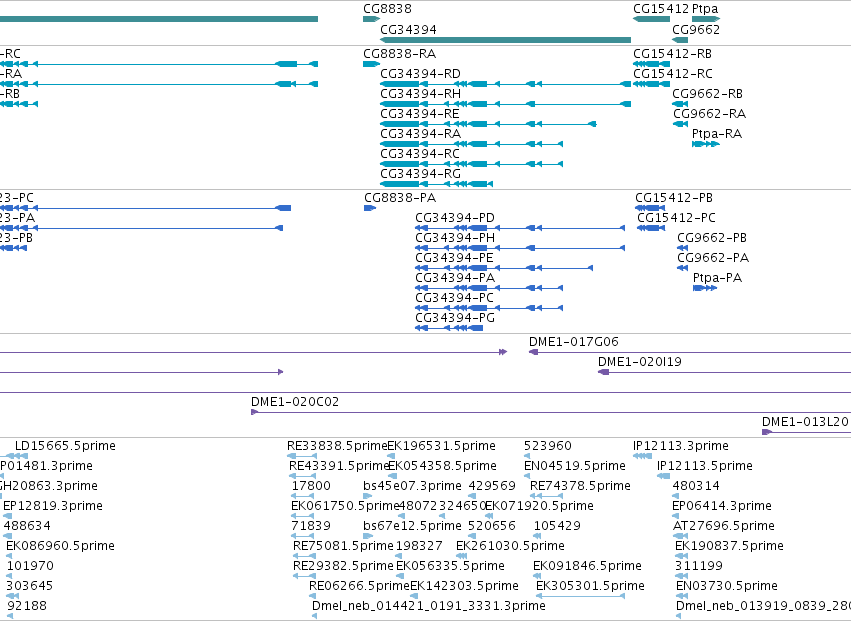Click EST bs67e12.5prime
Screen dimensions: 851x621
coord(412,526)
